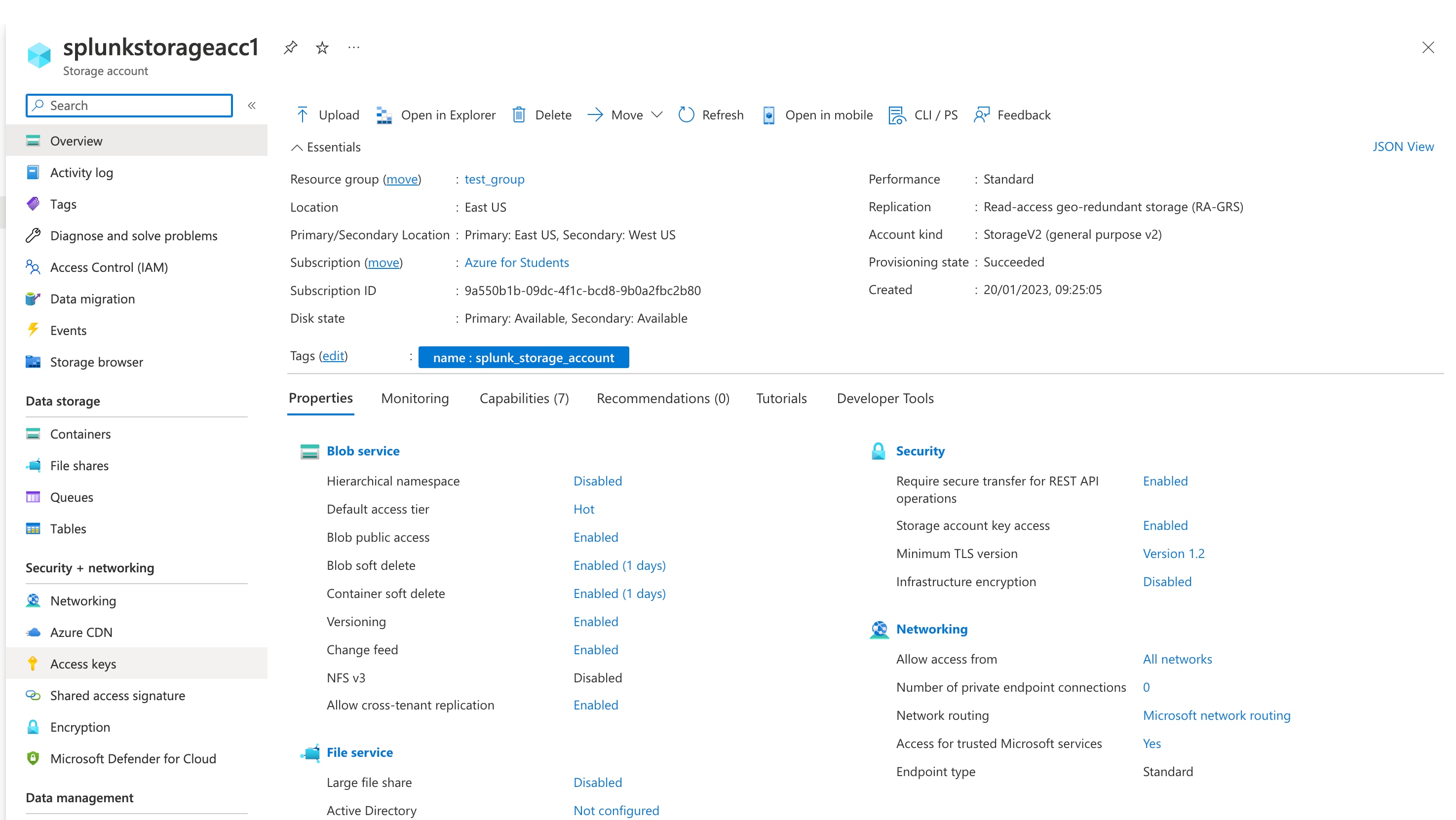Click the Blob service heading link
Viewport: 1456px width, 820px height.
pyautogui.click(x=363, y=451)
